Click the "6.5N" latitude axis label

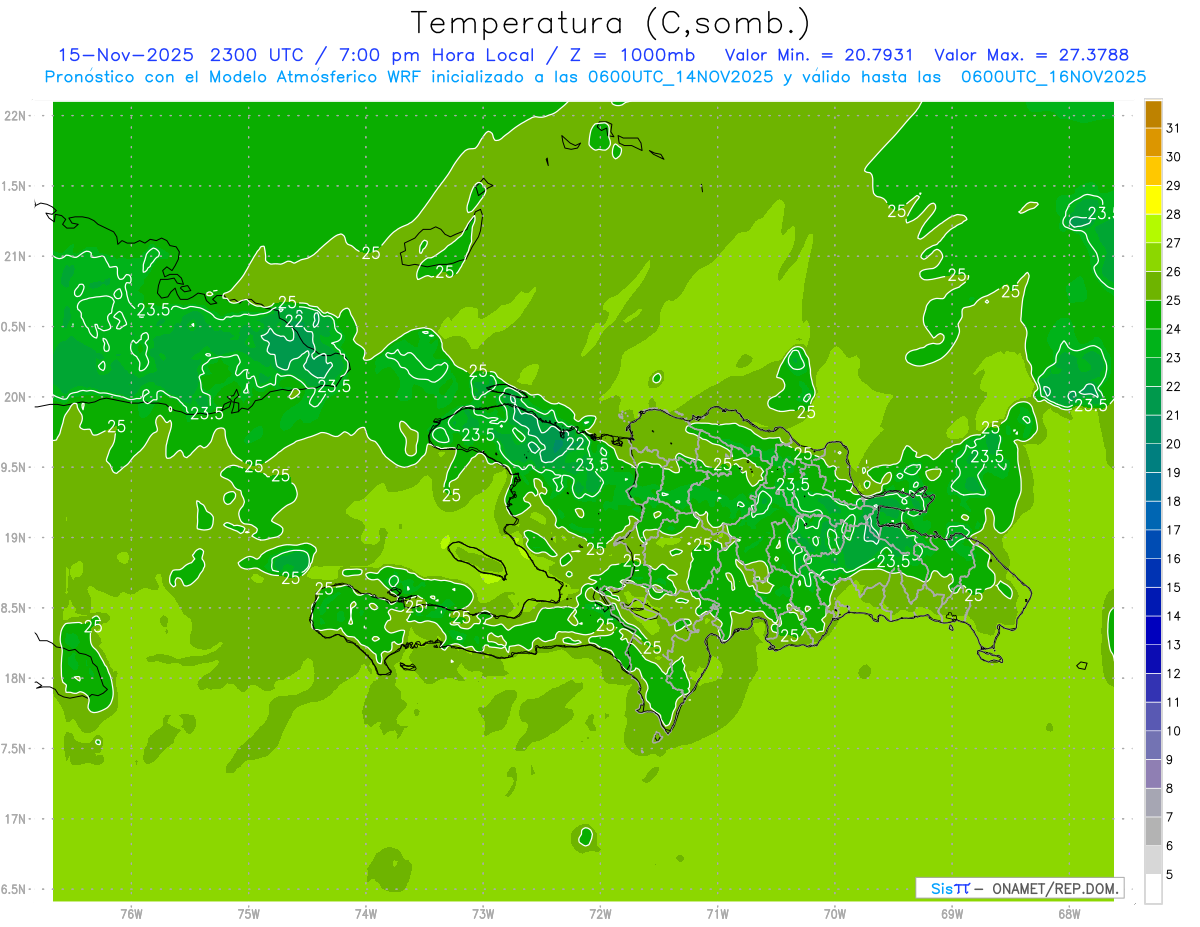16,889
